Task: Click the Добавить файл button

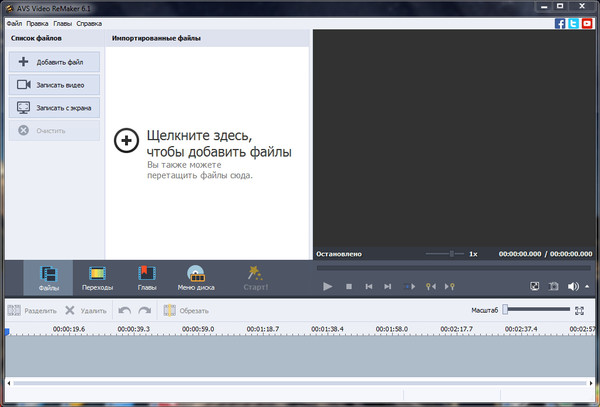Action: coord(55,62)
